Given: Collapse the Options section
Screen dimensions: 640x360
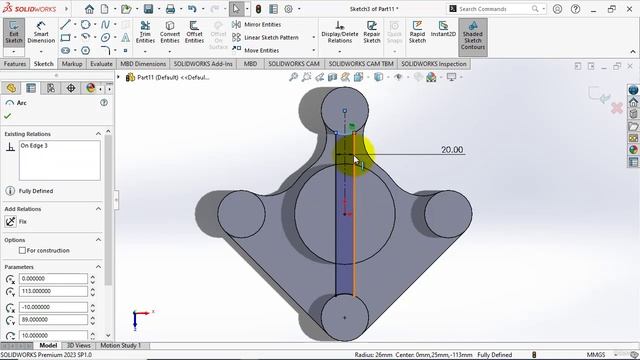Looking at the screenshot, I should pyautogui.click(x=98, y=240).
